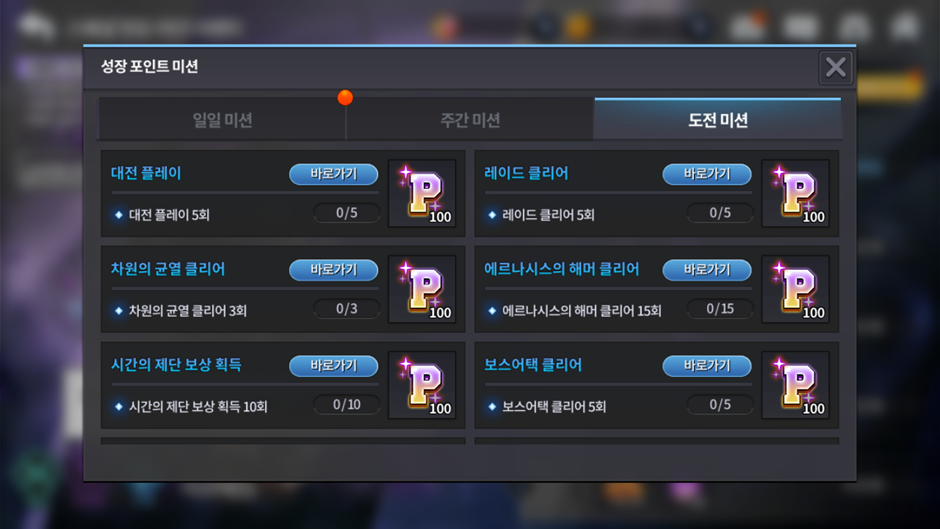Screen dimensions: 940x529
Task: Select the 에르나시스의 해머 클리어 reward icon
Action: 796,289
